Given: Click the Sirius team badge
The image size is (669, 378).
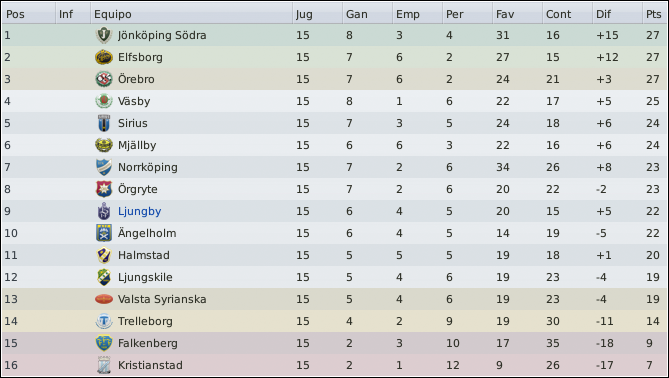Looking at the screenshot, I should tap(104, 123).
